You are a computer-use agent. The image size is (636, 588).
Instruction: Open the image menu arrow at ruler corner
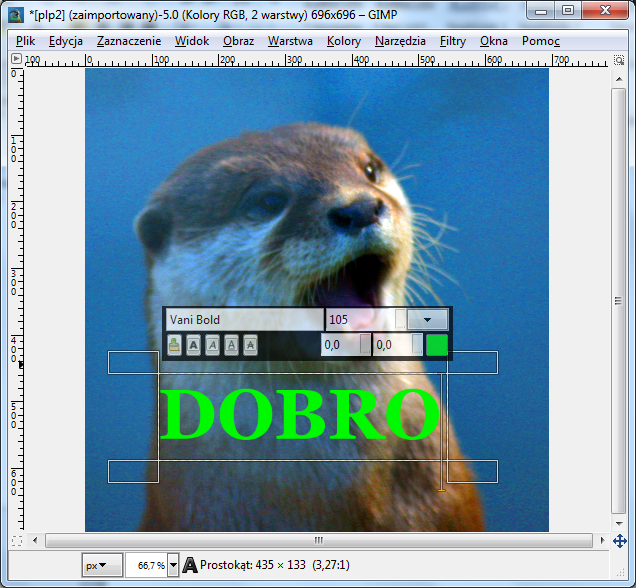[16, 59]
